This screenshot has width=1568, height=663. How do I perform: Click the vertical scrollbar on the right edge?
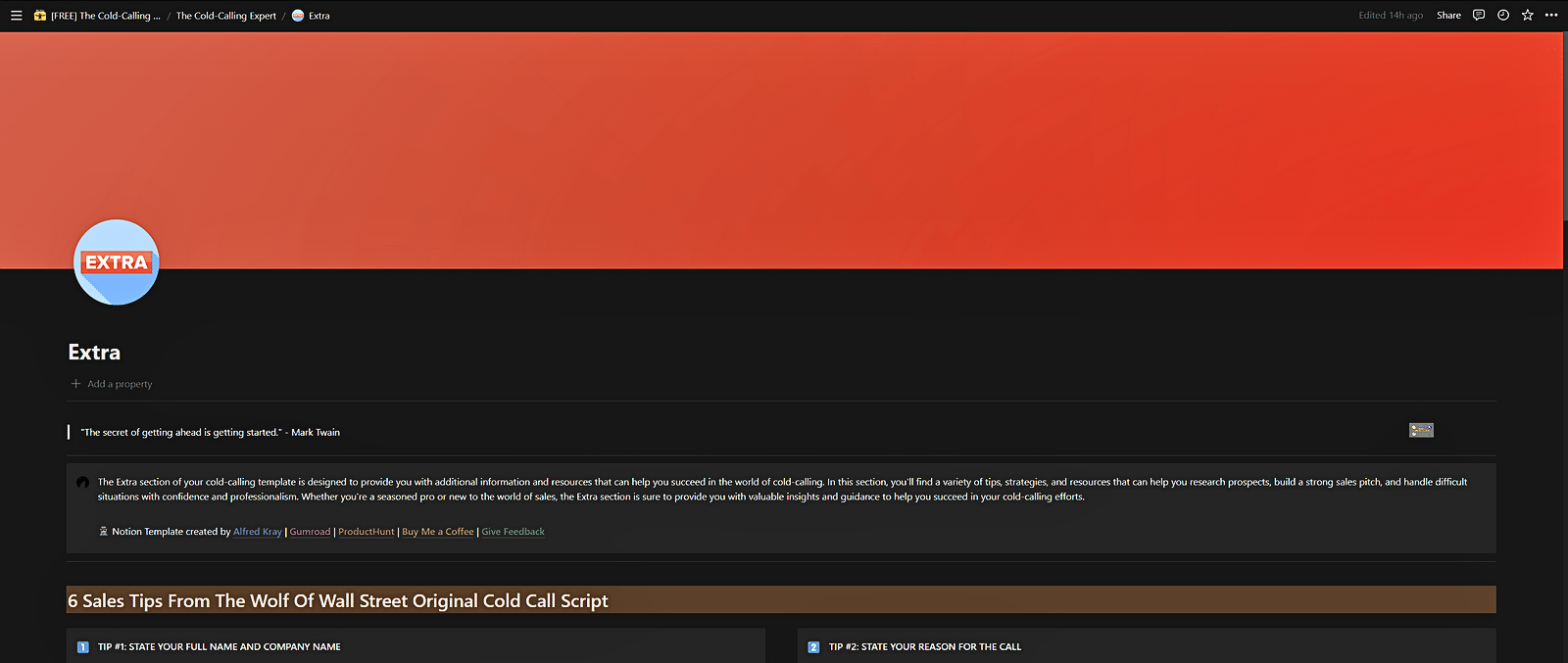tap(1565, 127)
